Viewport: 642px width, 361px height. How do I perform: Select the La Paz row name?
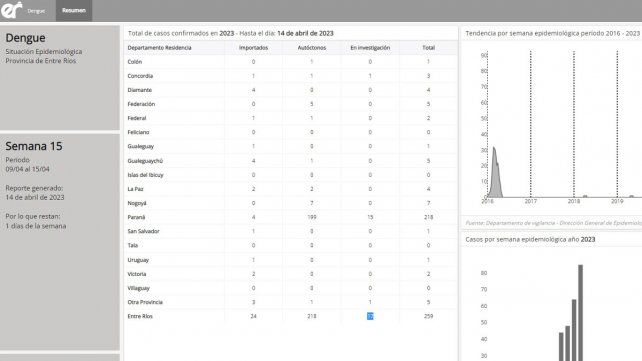coord(135,189)
